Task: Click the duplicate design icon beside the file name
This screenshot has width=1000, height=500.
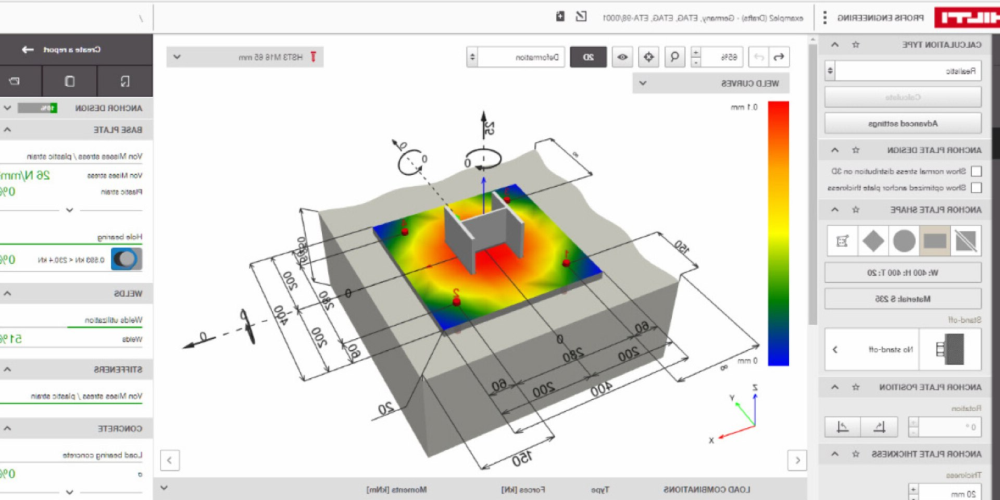Action: [561, 17]
